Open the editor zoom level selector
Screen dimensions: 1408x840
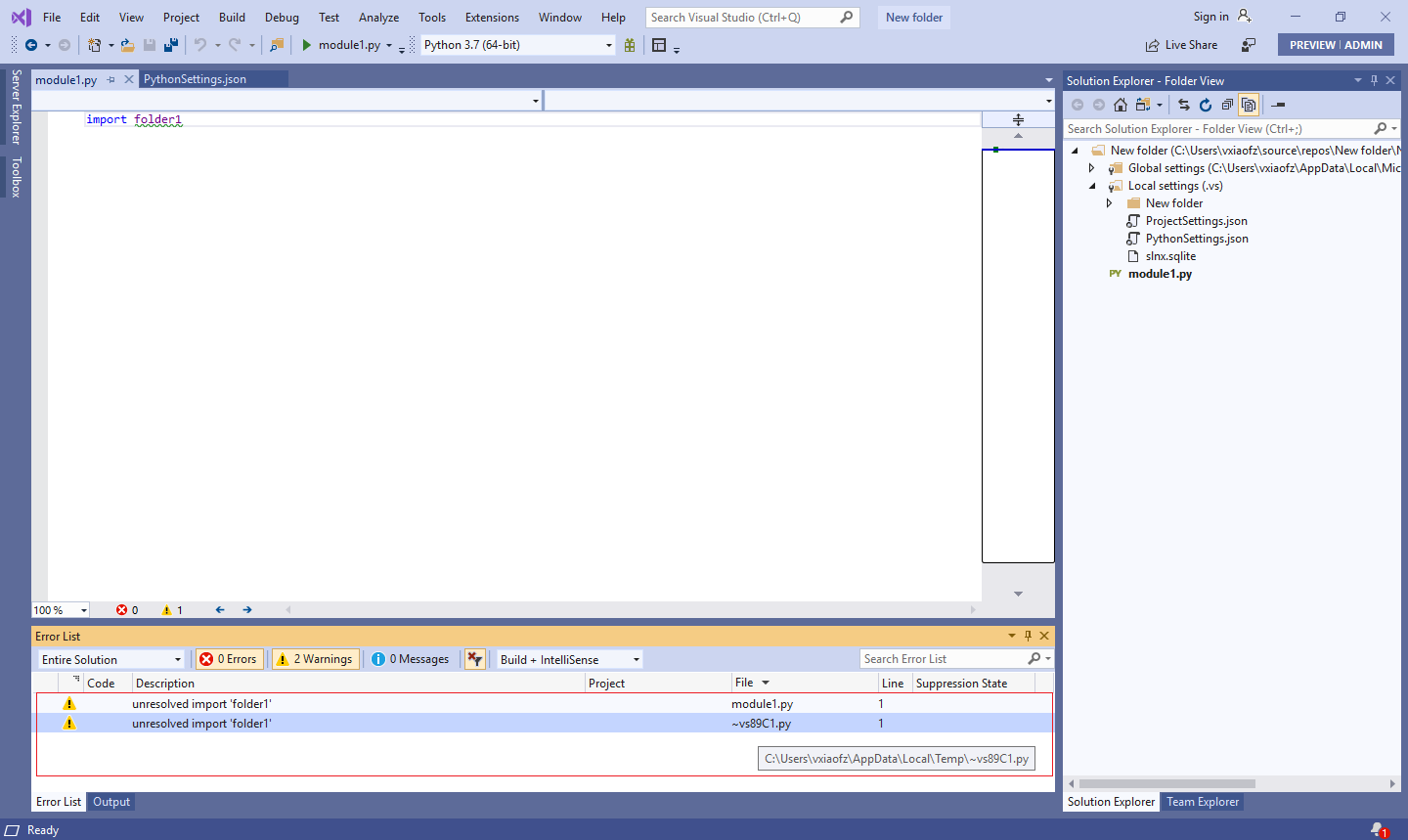(x=60, y=609)
